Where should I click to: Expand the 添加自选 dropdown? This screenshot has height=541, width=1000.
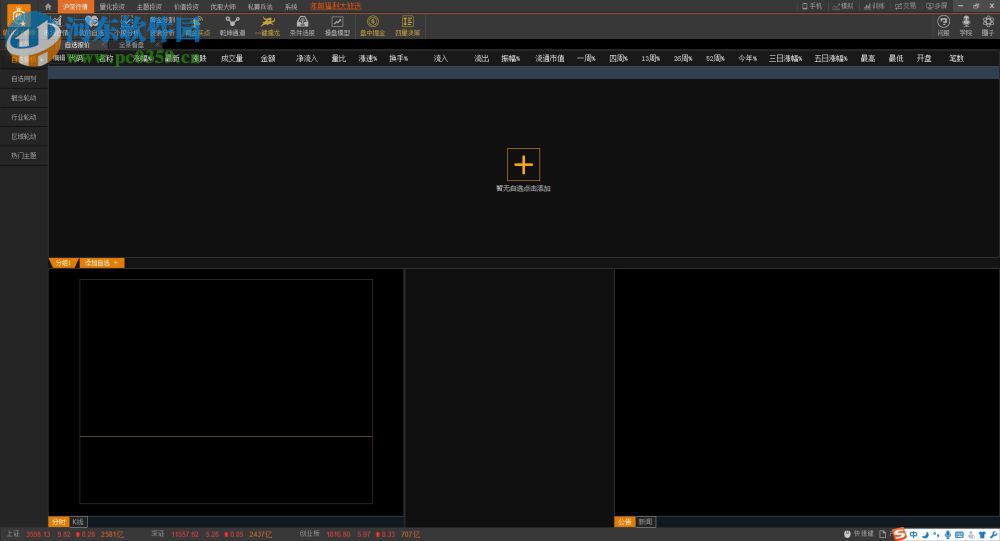[x=101, y=263]
